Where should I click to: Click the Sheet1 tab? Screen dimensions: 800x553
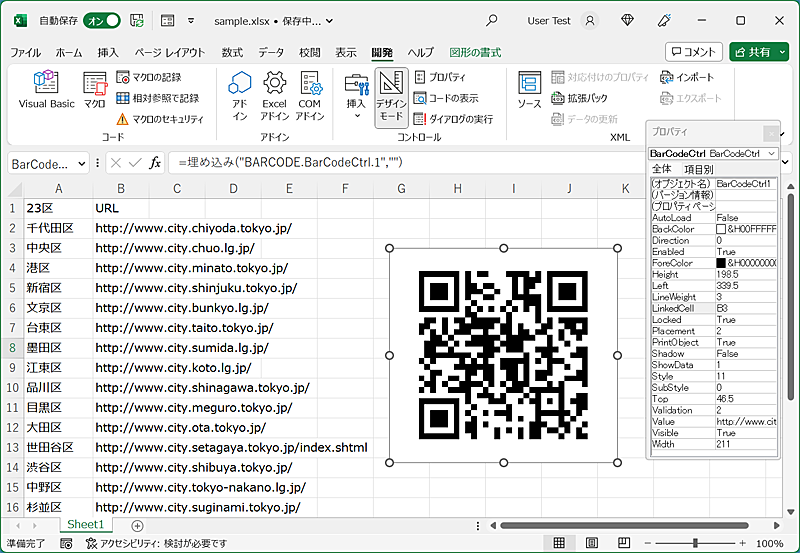tap(85, 524)
